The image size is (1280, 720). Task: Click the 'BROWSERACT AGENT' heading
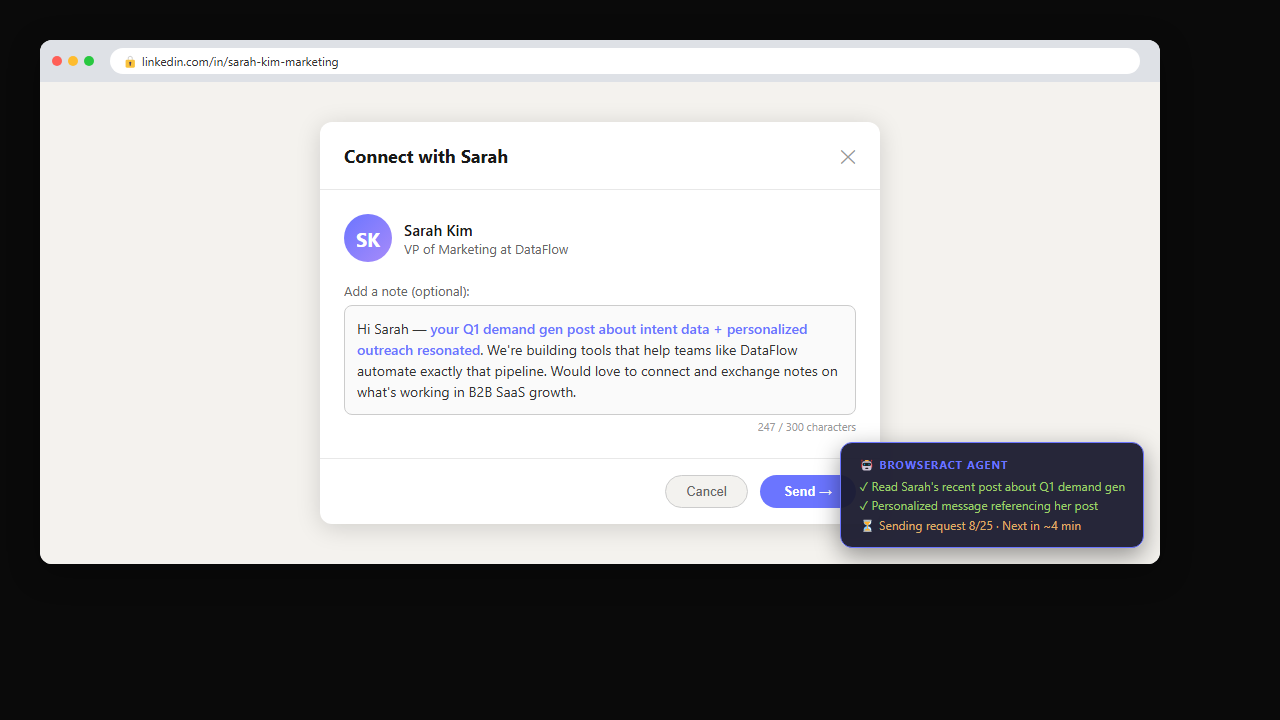[943, 465]
